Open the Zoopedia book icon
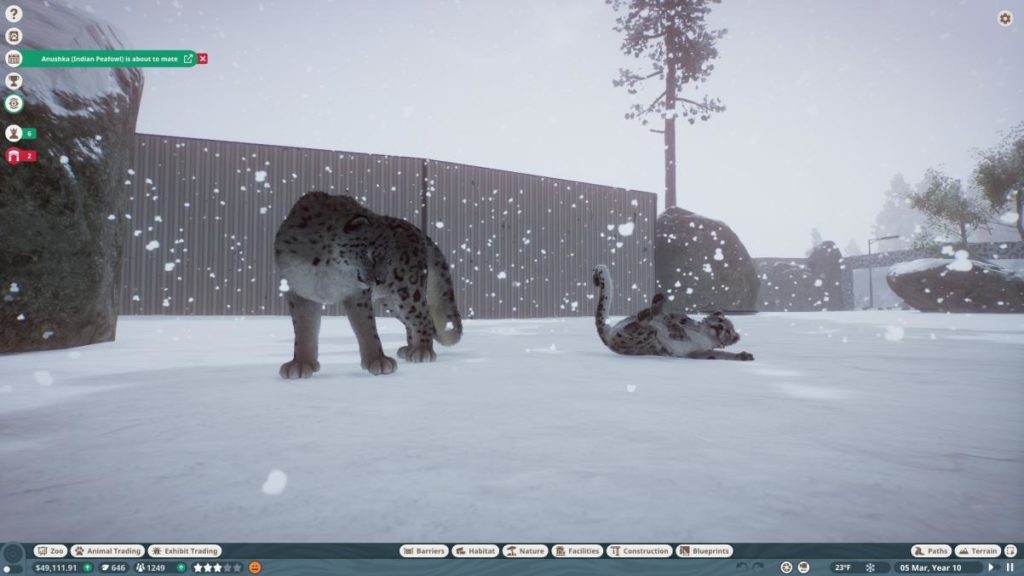Image resolution: width=1024 pixels, height=576 pixels. coord(13,36)
